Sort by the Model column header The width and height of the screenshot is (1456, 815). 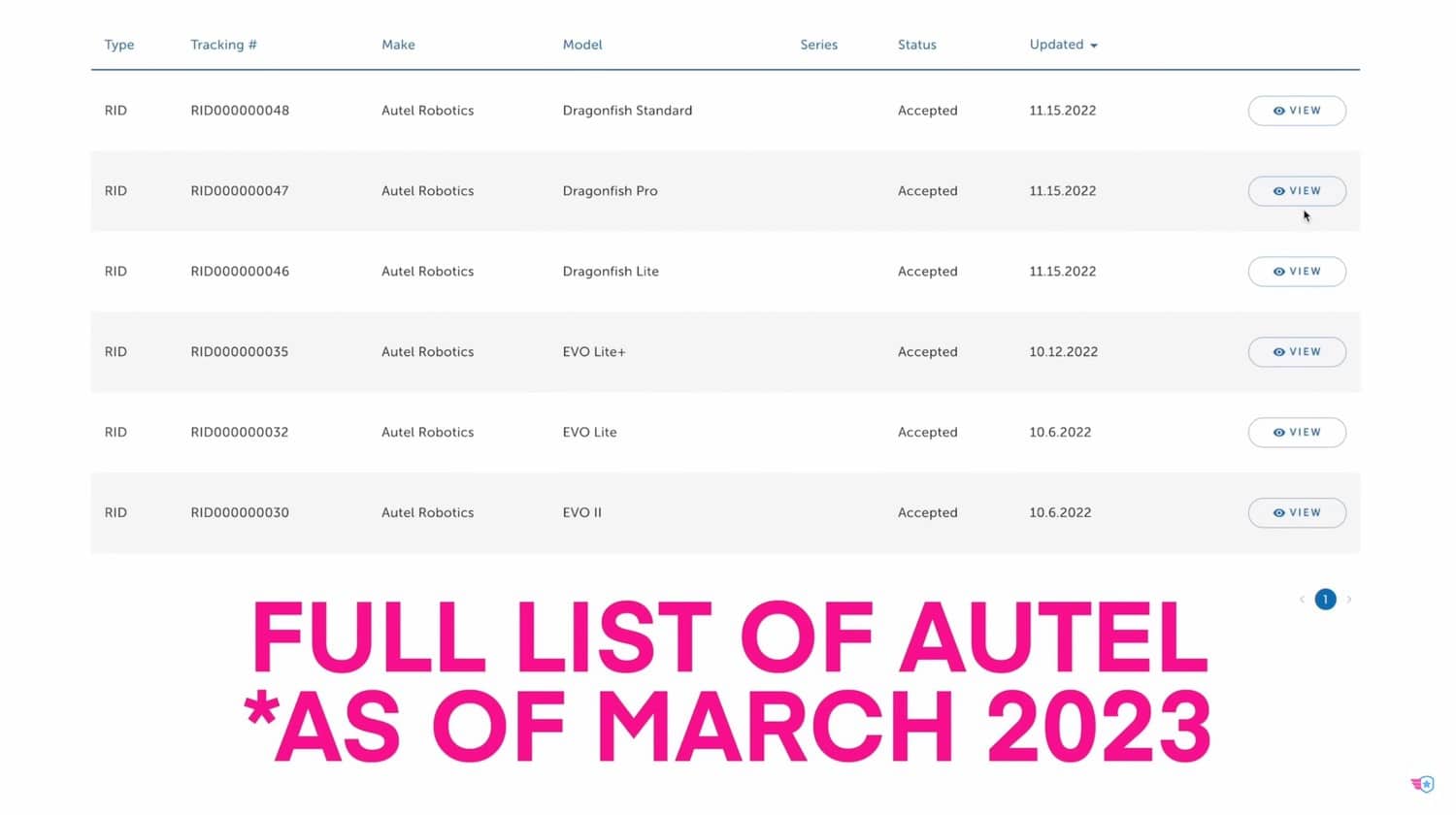pyautogui.click(x=582, y=45)
